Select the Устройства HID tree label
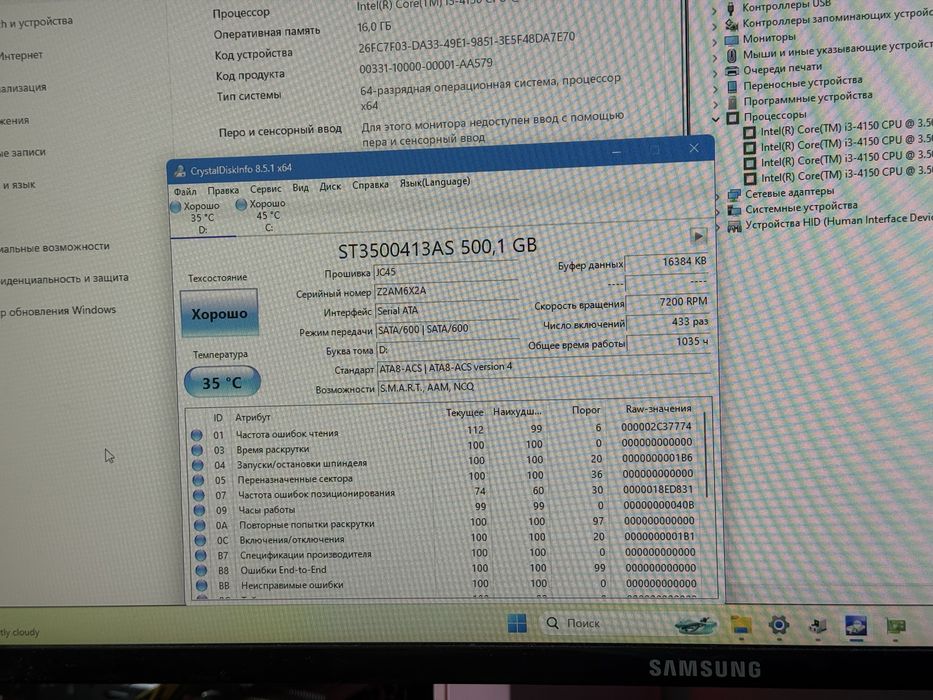This screenshot has height=700, width=933. [x=839, y=220]
